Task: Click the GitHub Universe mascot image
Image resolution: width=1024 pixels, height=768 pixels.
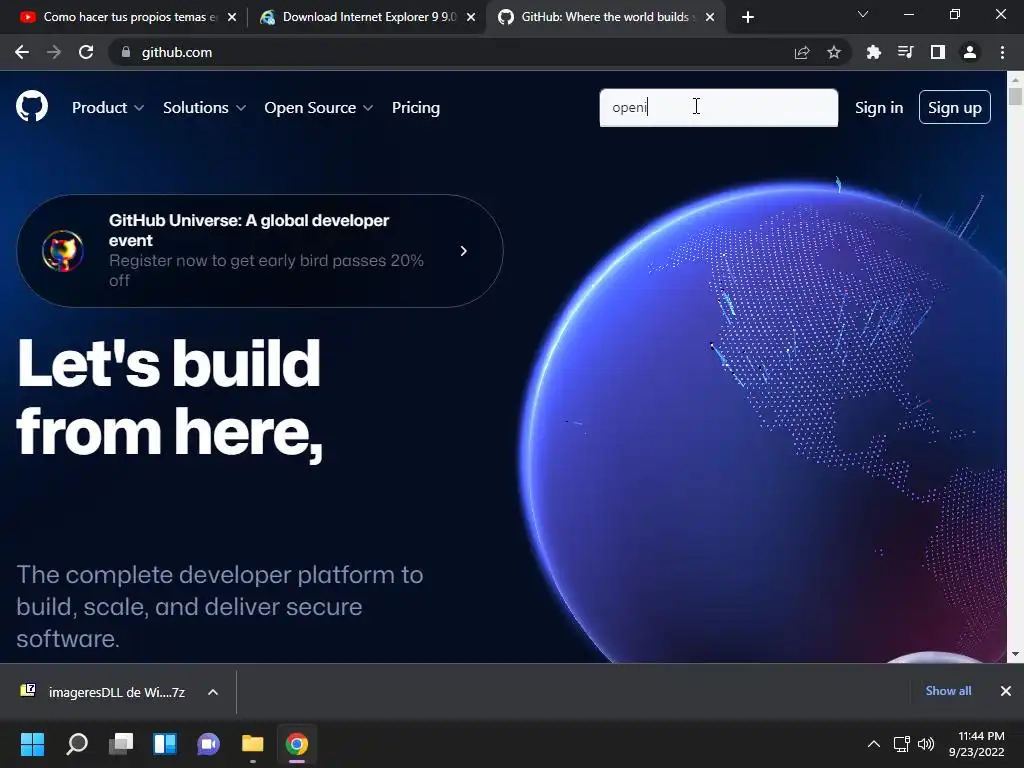Action: click(x=63, y=251)
